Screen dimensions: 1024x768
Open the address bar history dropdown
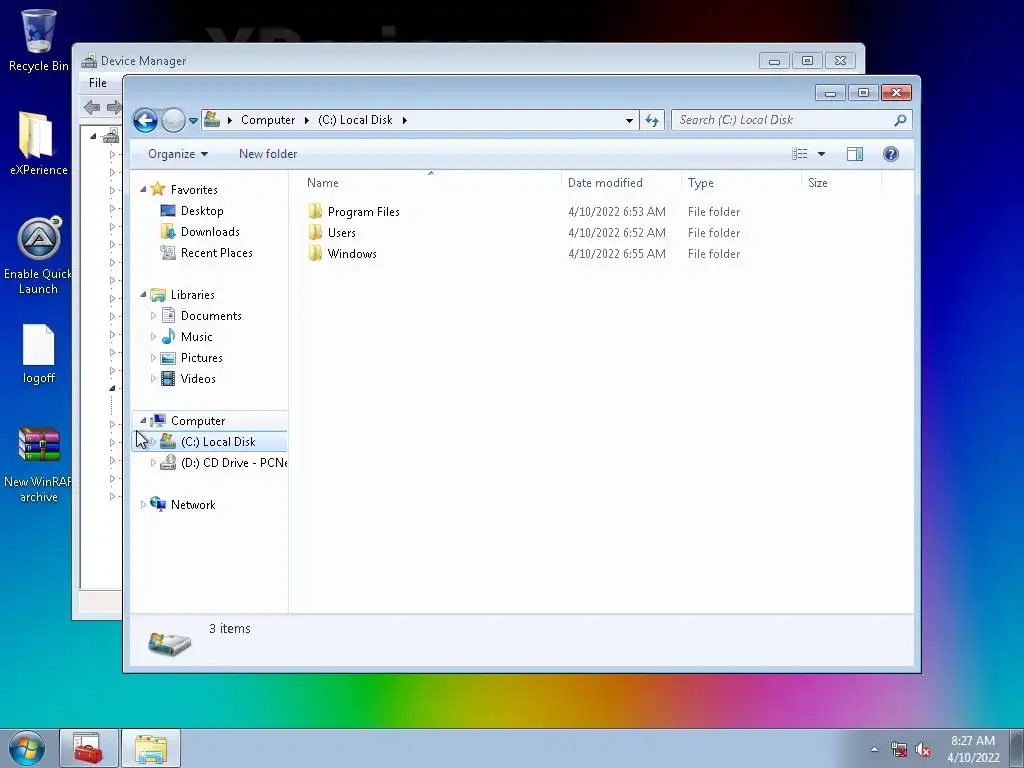pos(629,120)
